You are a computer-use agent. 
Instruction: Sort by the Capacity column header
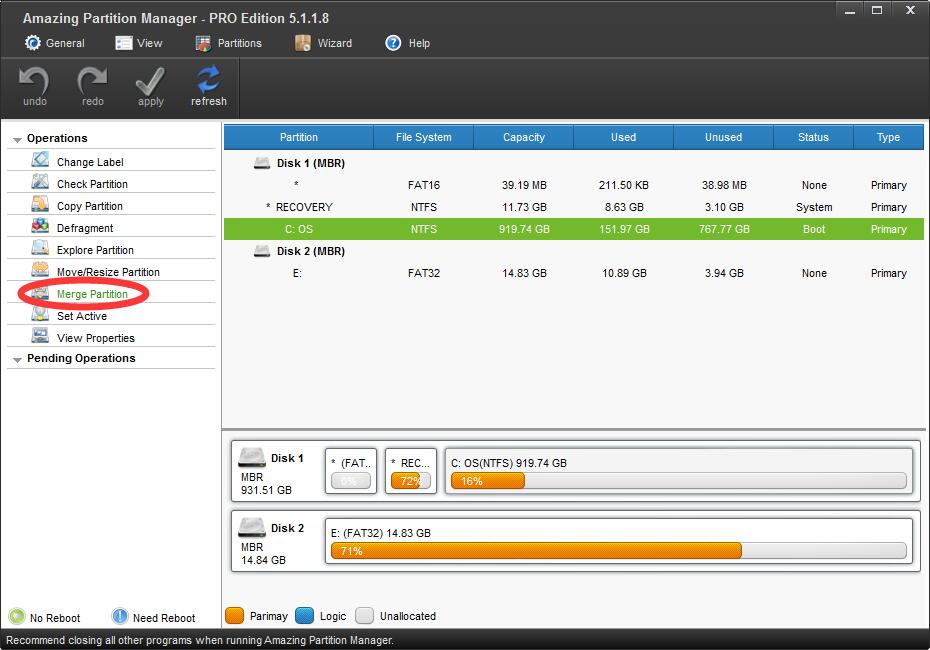[524, 137]
